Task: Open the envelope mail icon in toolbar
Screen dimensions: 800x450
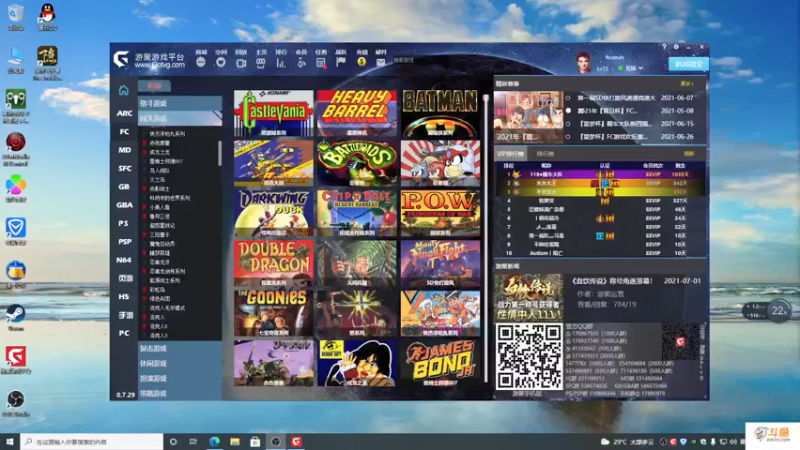Action: coord(381,62)
